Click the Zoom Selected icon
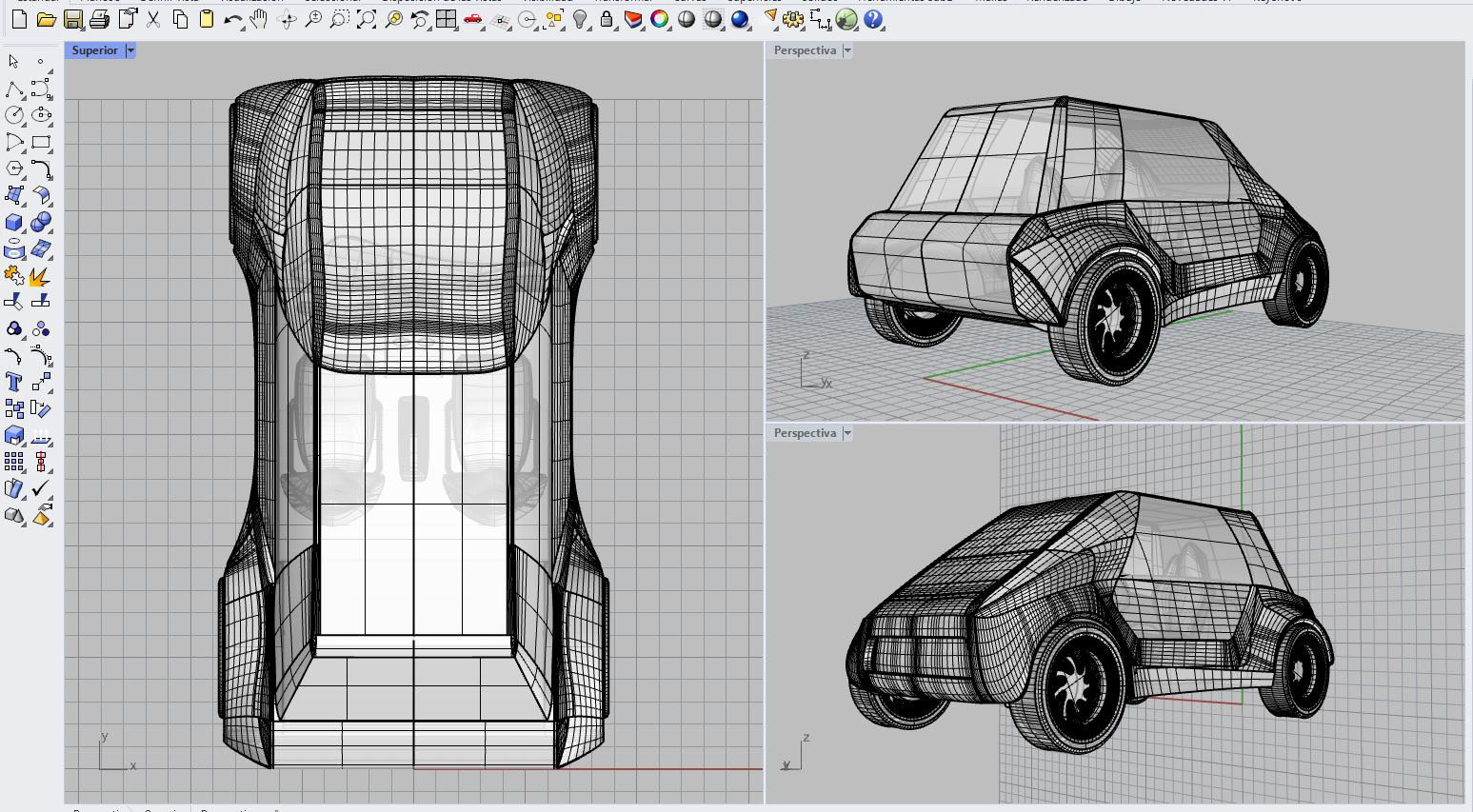This screenshot has height=812, width=1473. (393, 19)
